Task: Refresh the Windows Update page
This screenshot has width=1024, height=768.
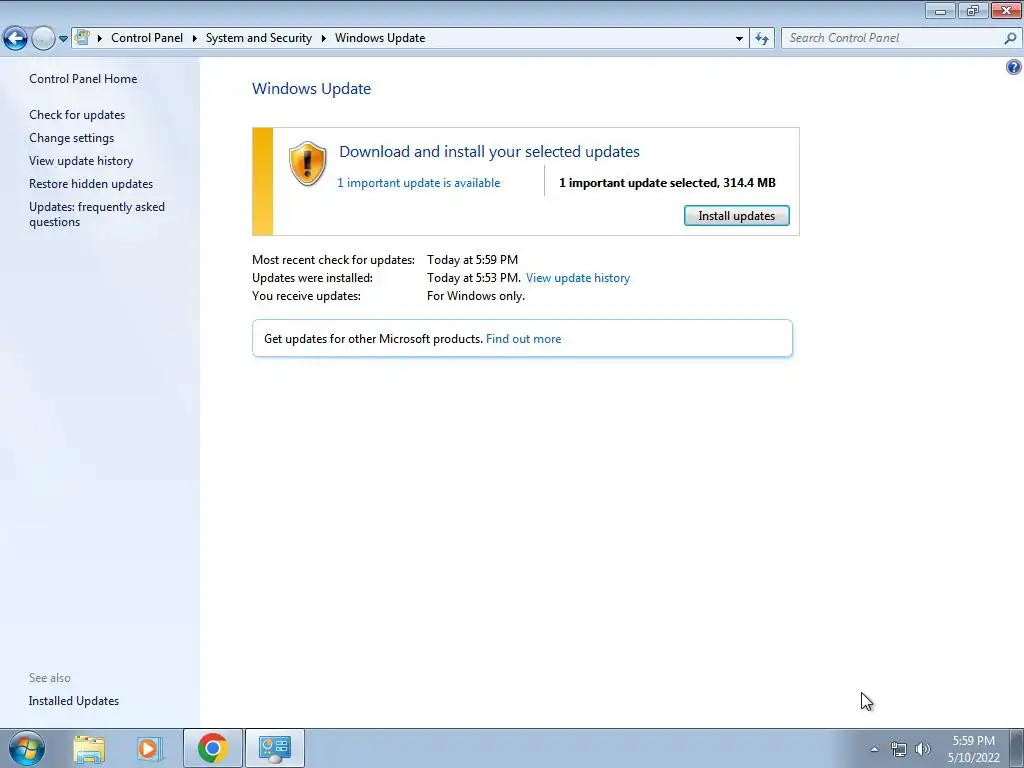Action: pyautogui.click(x=761, y=39)
